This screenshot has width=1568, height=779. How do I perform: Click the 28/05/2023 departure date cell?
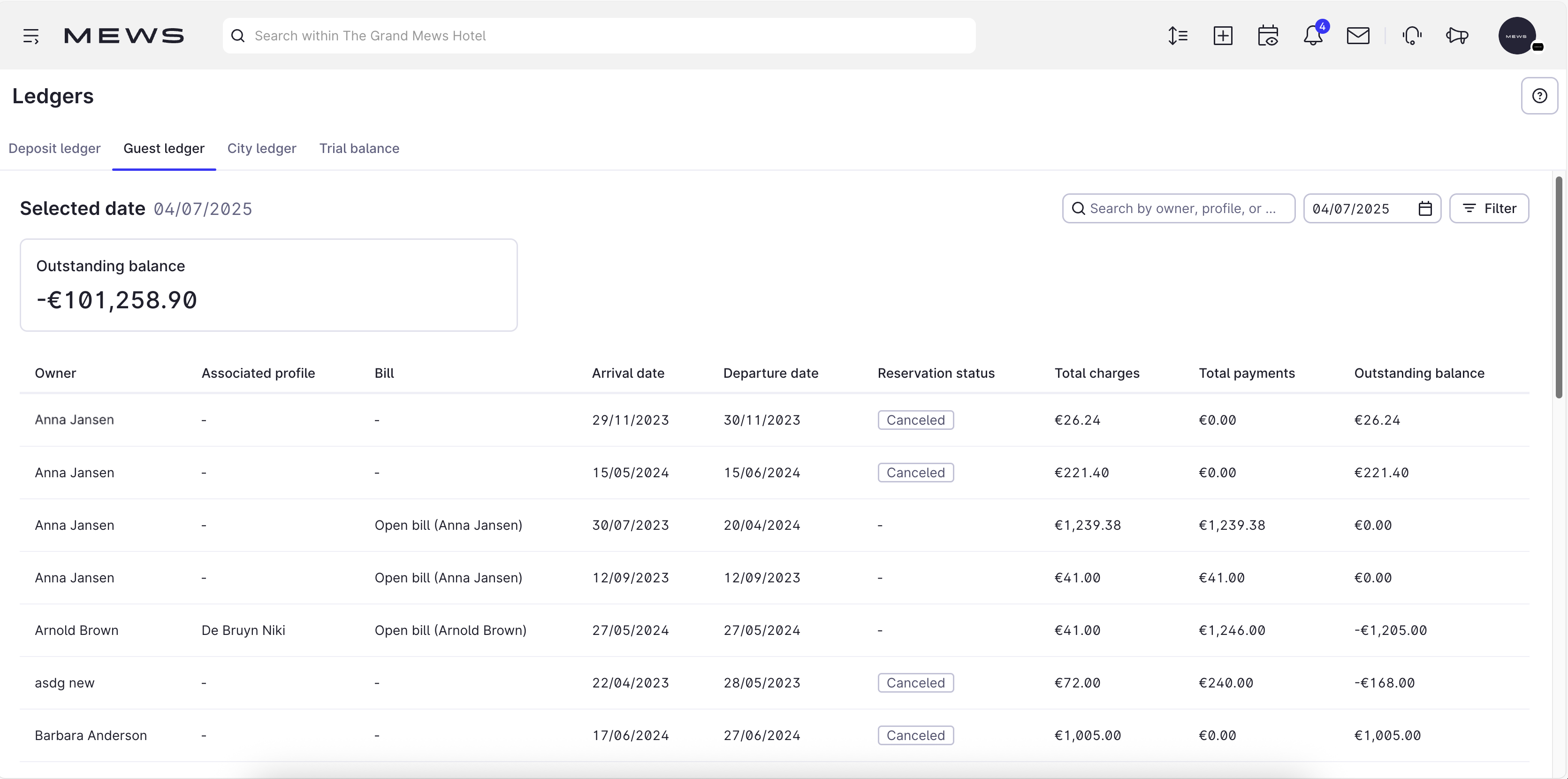pos(761,683)
